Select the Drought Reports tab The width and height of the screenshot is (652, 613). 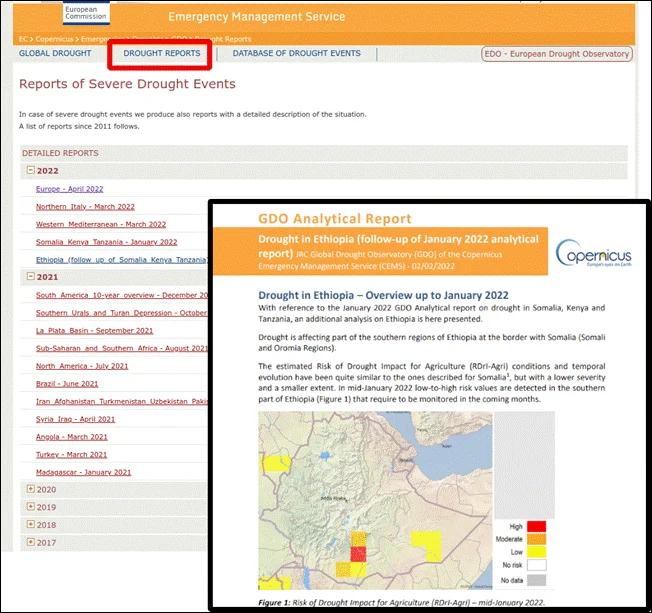tap(161, 54)
